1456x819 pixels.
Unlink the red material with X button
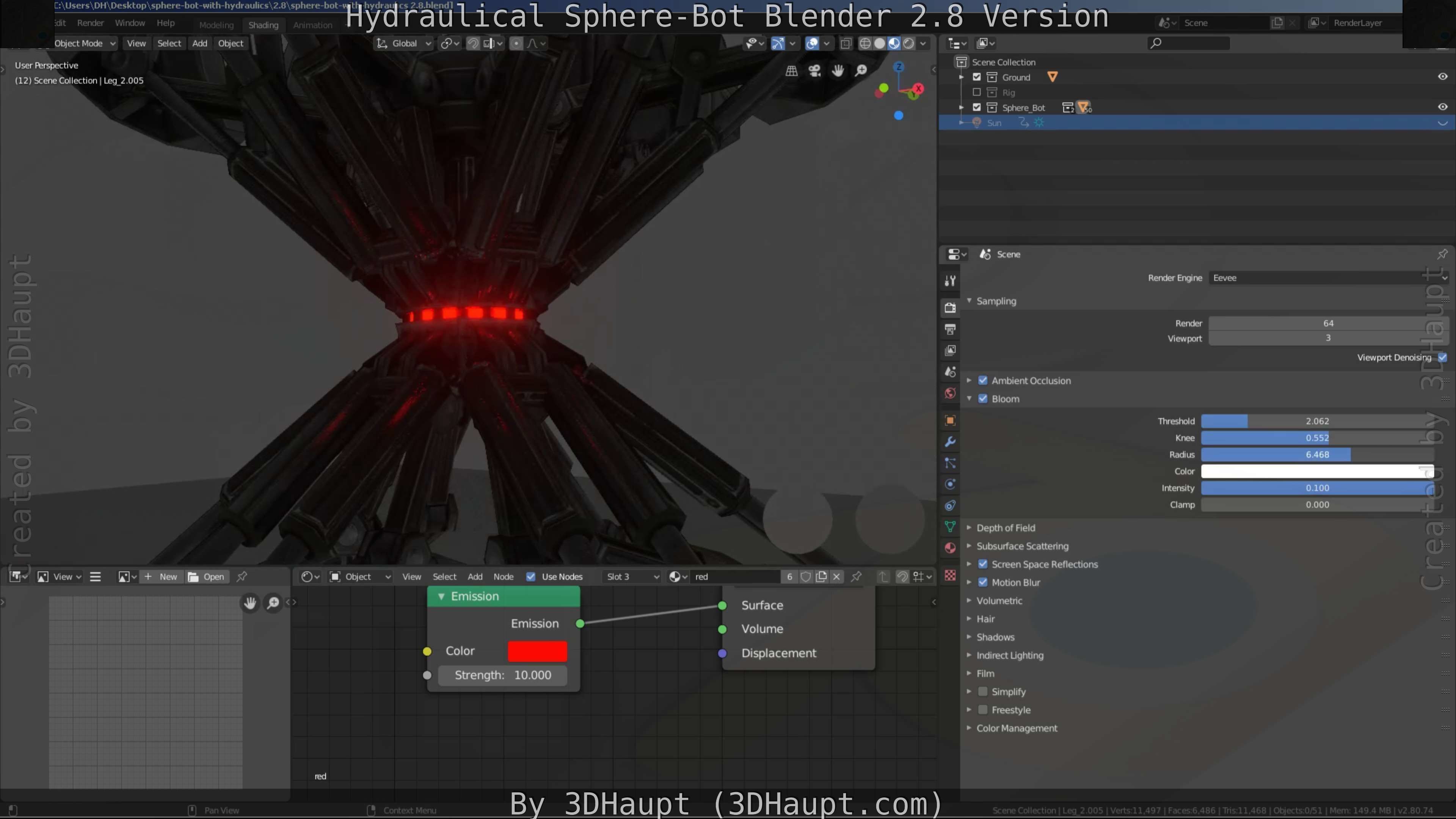click(836, 576)
